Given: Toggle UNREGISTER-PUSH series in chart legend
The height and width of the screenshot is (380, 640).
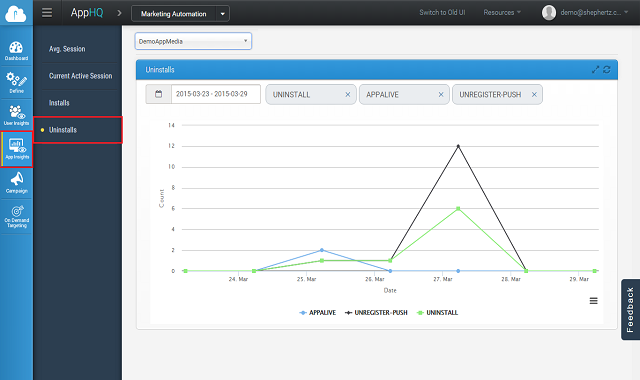Looking at the screenshot, I should click(376, 313).
